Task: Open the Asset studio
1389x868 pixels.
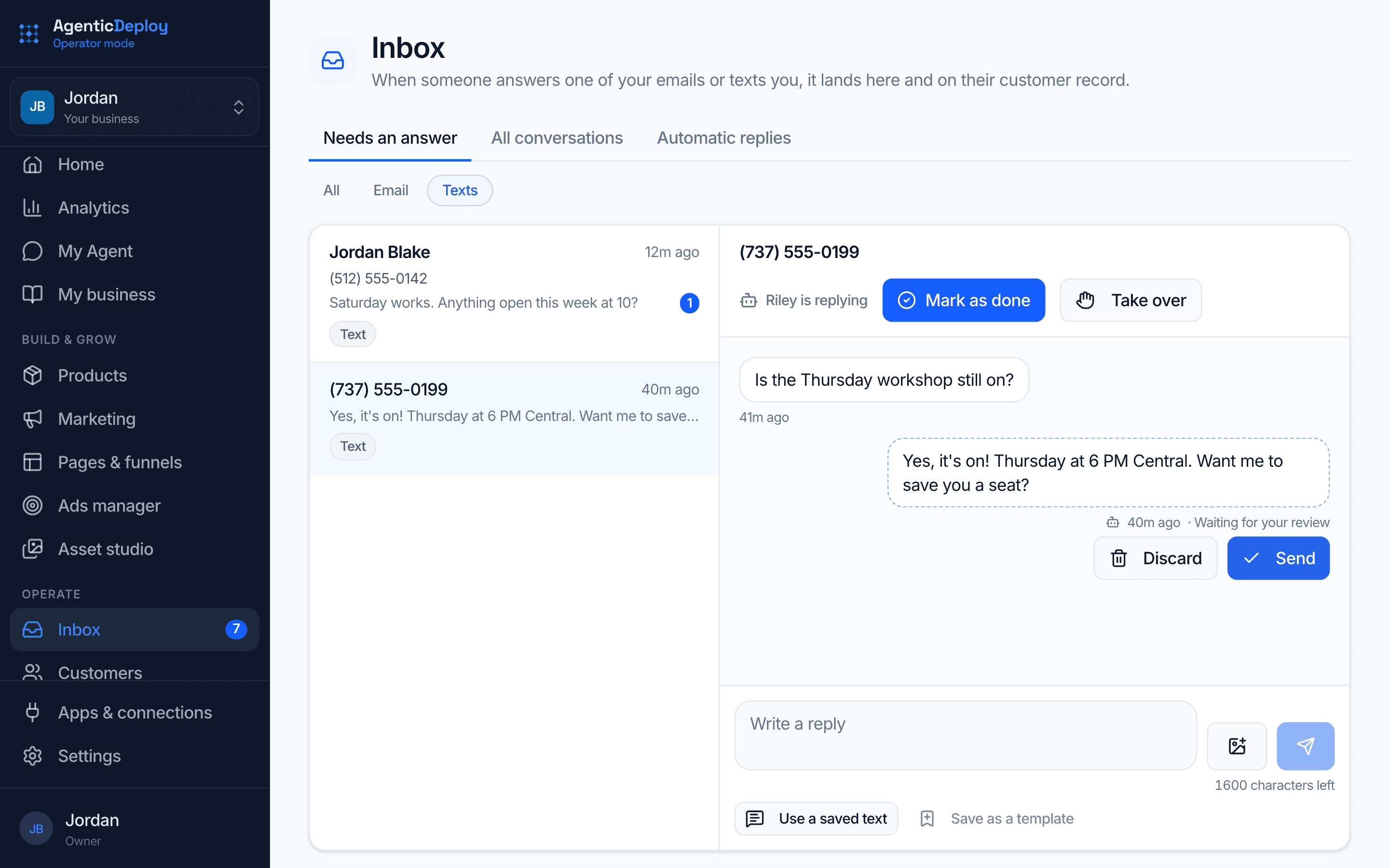Action: (134, 549)
